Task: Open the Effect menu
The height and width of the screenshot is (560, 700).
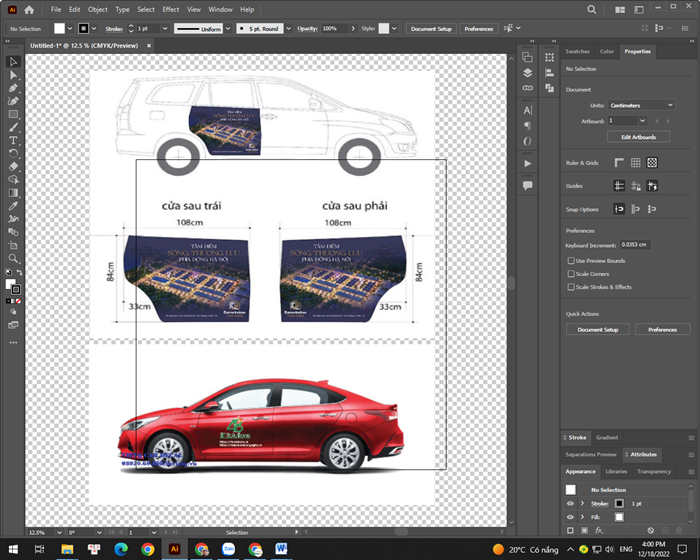Action: 171,9
